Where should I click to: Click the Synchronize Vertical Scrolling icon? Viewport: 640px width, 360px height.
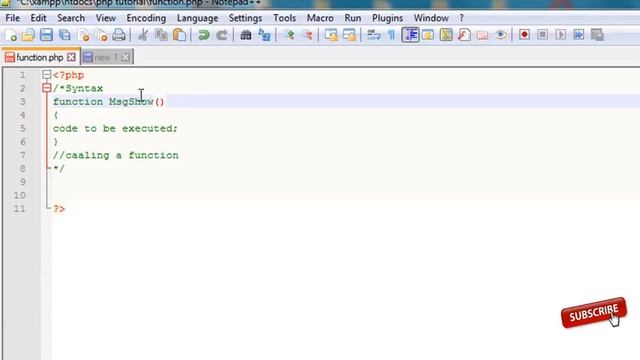pos(331,35)
